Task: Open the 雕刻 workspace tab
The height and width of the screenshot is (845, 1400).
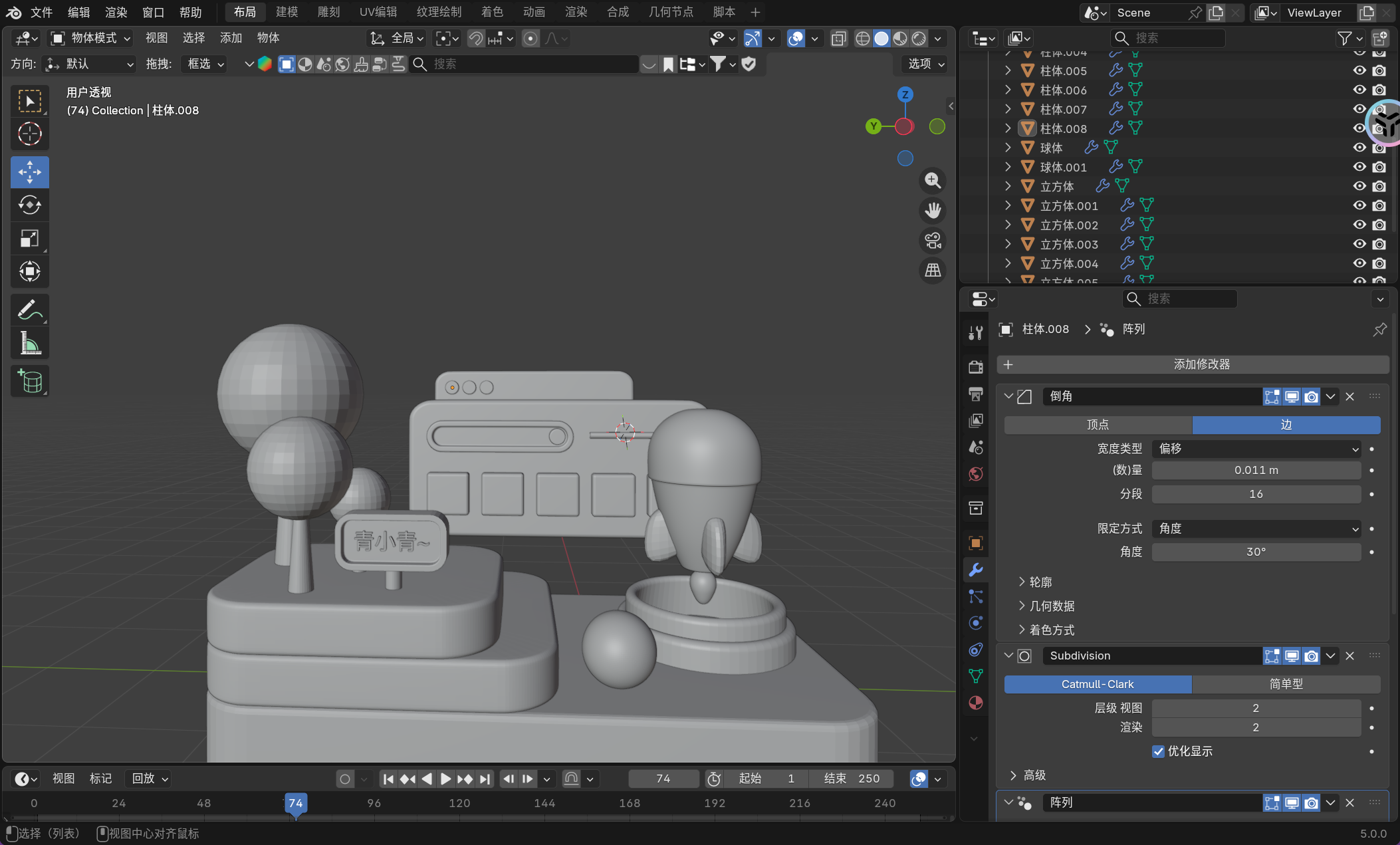Action: [328, 12]
